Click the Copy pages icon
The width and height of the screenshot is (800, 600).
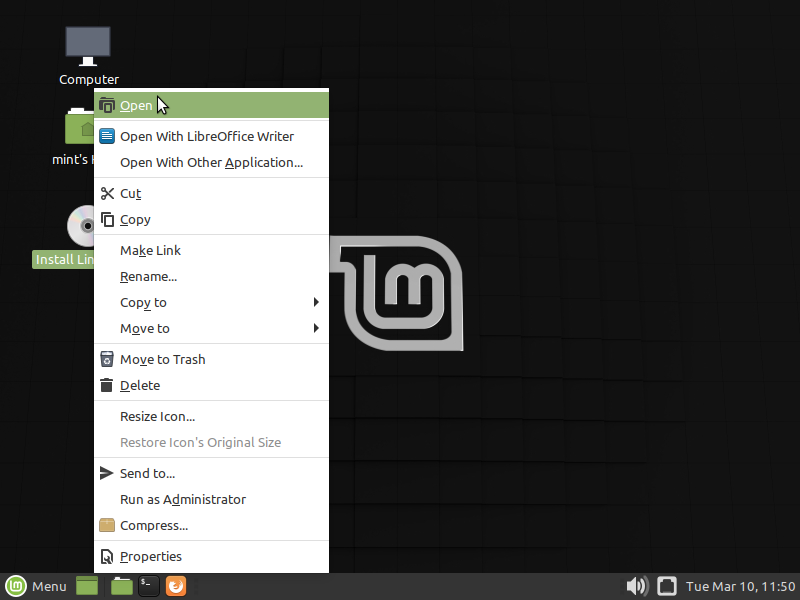pos(107,219)
